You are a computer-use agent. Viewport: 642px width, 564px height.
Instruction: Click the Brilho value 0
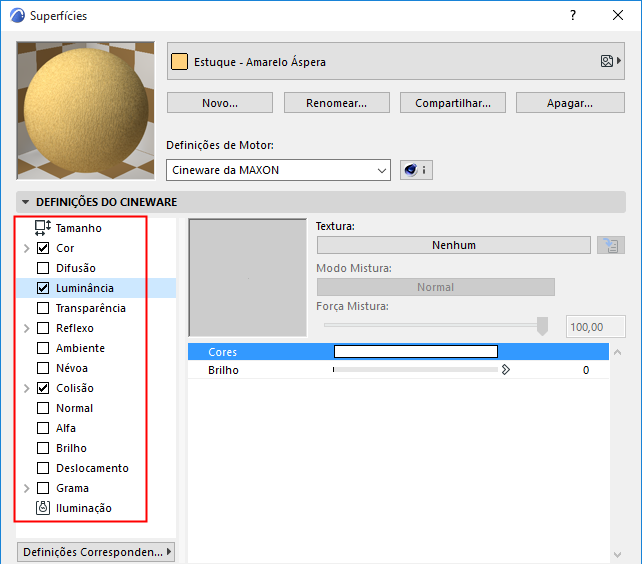[x=586, y=370]
